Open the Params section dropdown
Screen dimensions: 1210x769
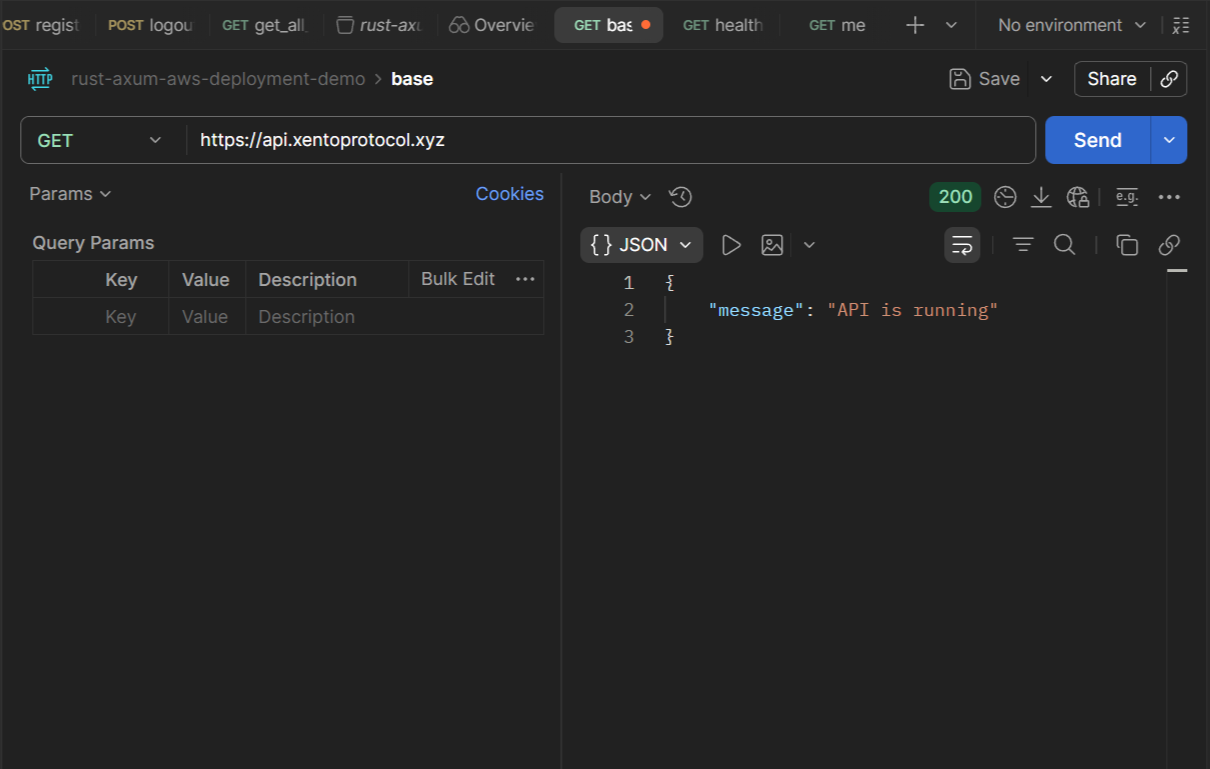pos(70,194)
